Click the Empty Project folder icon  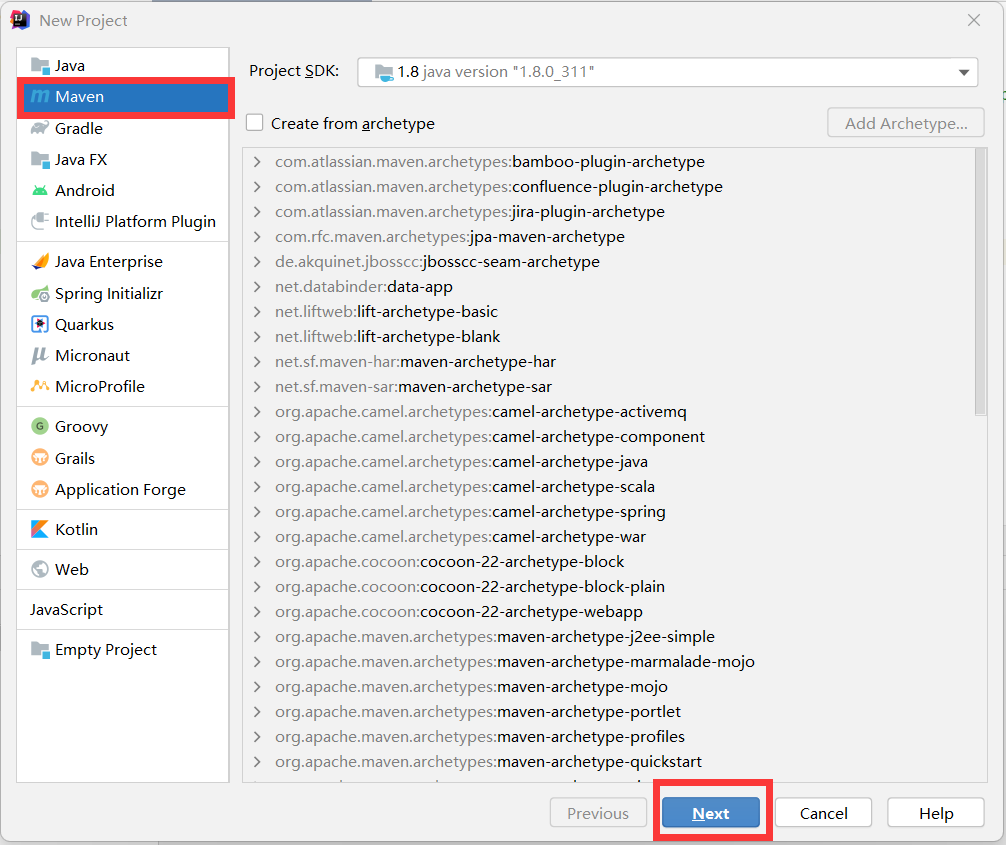(40, 649)
